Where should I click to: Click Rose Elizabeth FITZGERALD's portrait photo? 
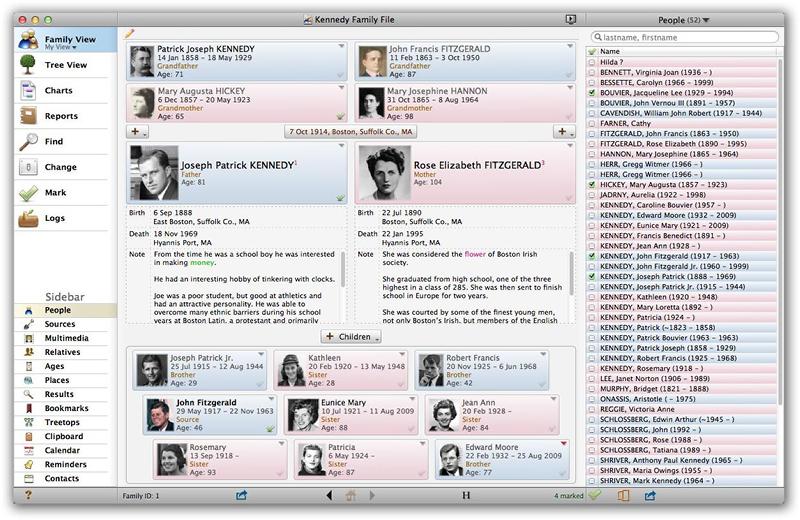click(x=385, y=173)
